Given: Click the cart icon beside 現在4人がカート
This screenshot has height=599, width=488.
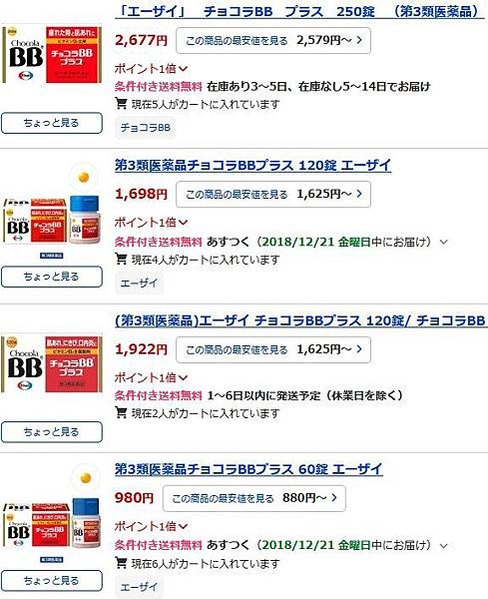Looking at the screenshot, I should tap(121, 259).
